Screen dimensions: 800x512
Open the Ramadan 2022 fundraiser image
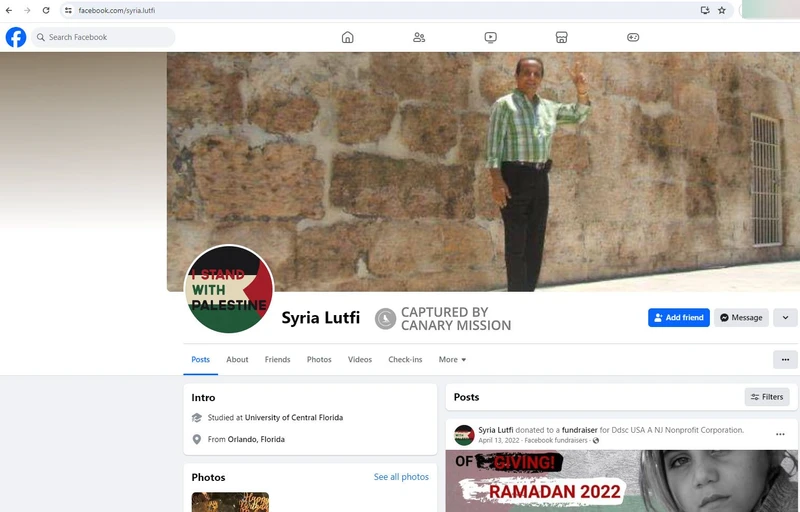coord(621,481)
